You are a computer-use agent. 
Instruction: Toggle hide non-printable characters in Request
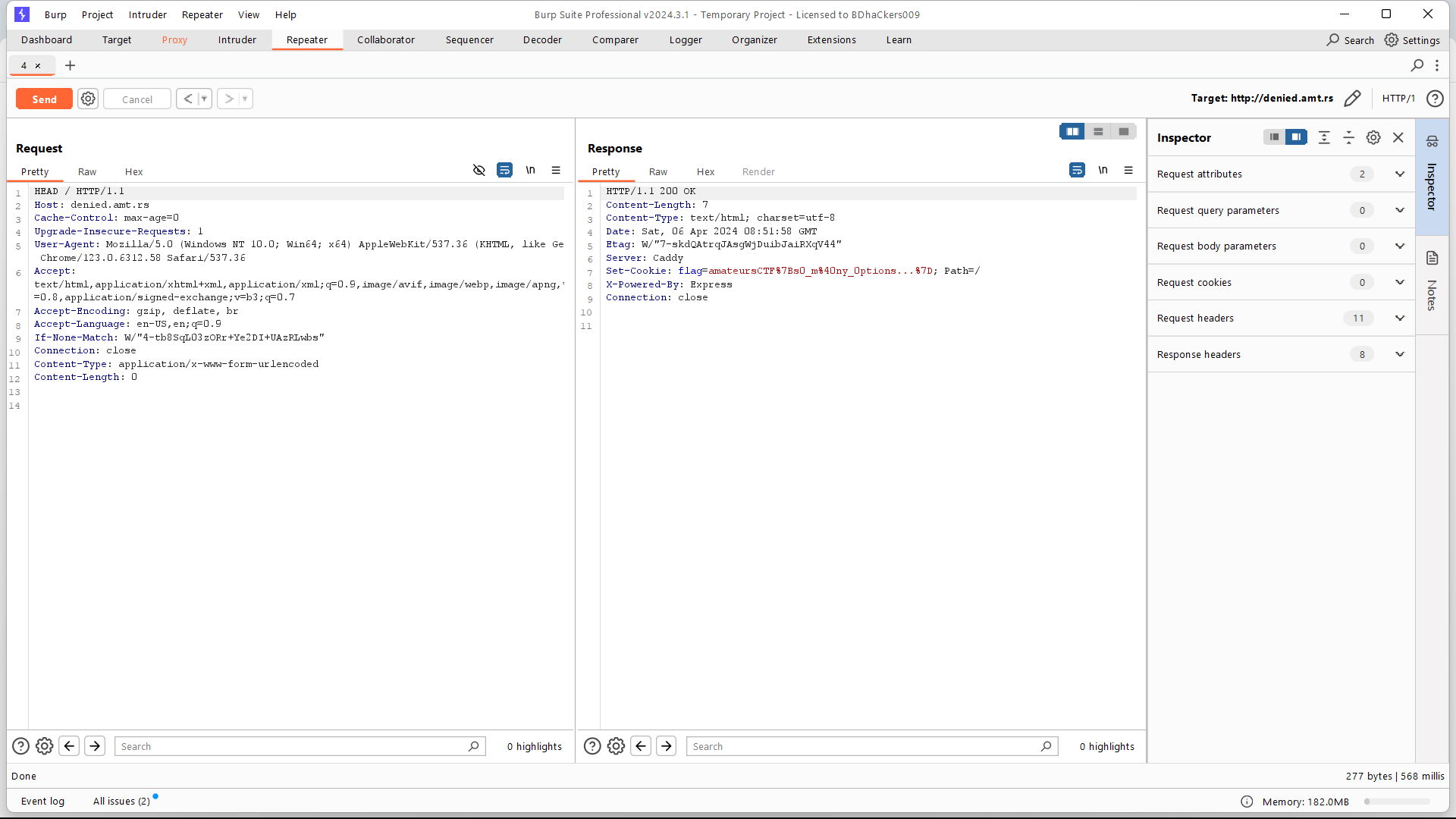(x=479, y=171)
